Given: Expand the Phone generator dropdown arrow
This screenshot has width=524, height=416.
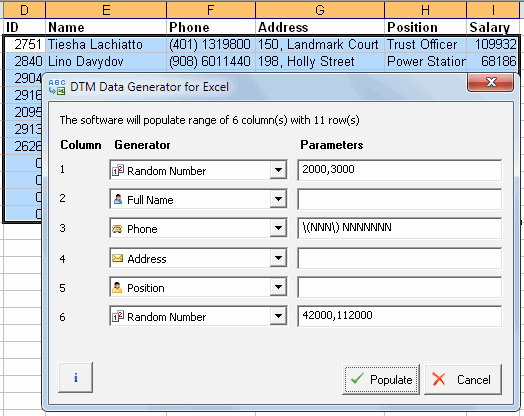Looking at the screenshot, I should point(278,228).
